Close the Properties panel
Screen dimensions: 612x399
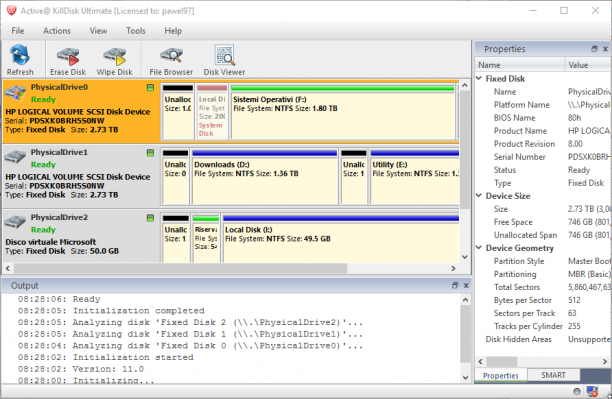(x=605, y=49)
